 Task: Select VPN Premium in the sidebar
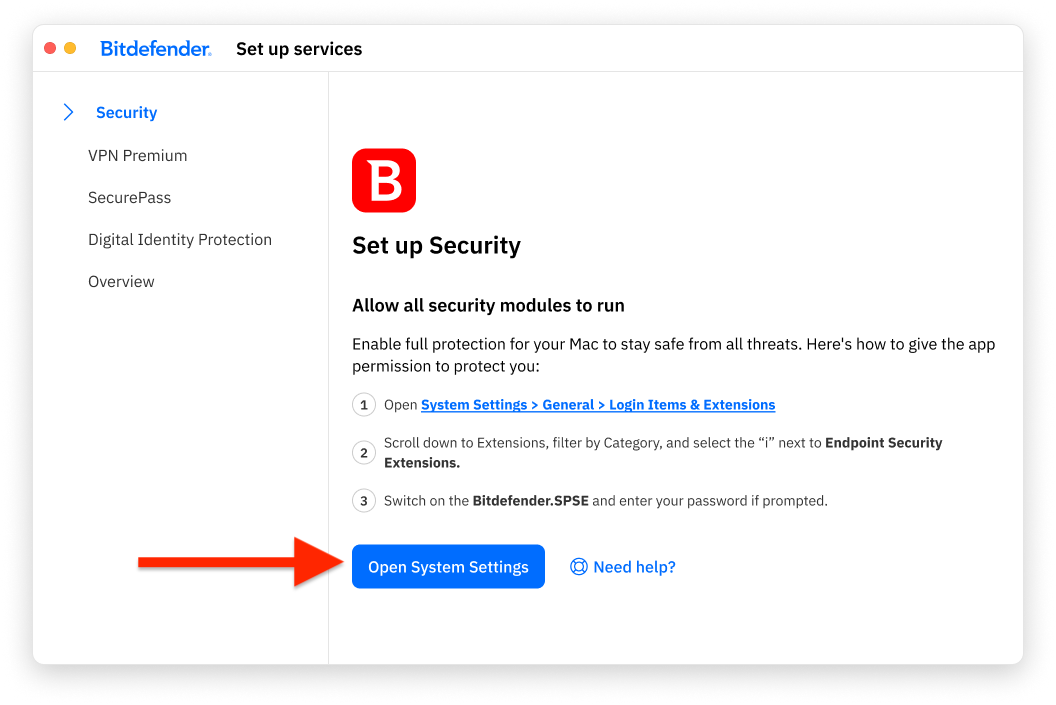pyautogui.click(x=137, y=155)
